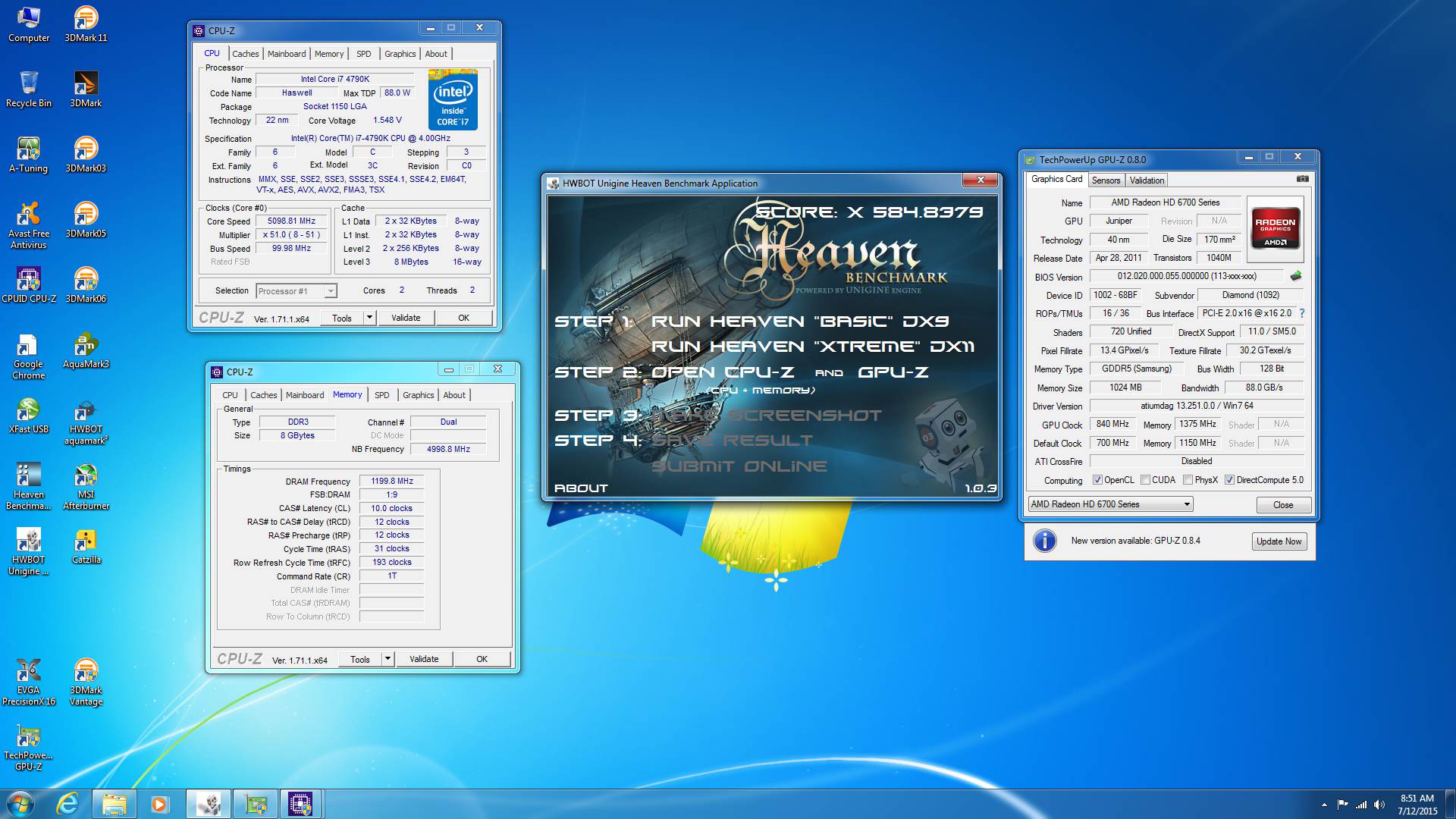Click the GPU-Z link in Heaven app
The width and height of the screenshot is (1456, 819).
pyautogui.click(x=893, y=372)
